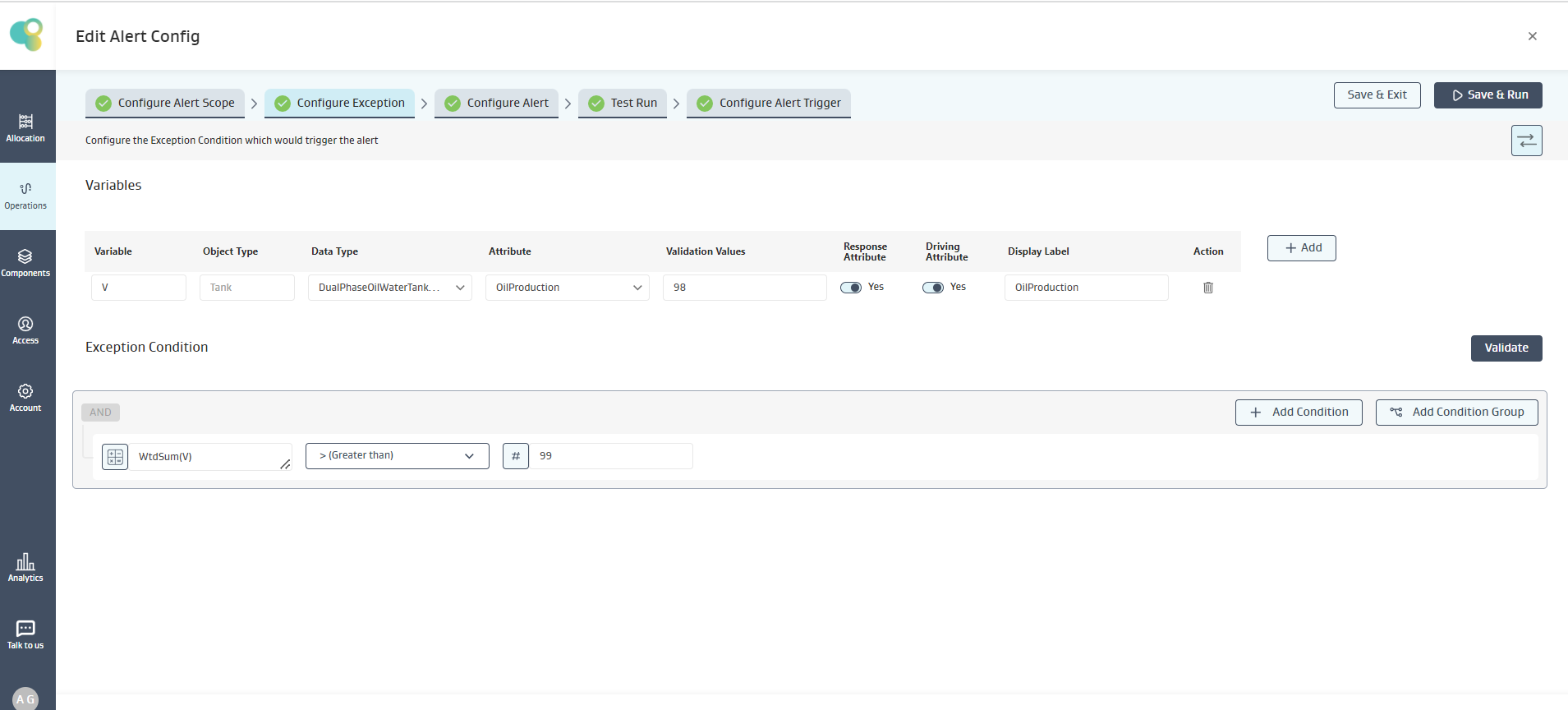Screen dimensions: 1568x710
Task: Open the Greater than operator dropdown
Action: point(397,456)
